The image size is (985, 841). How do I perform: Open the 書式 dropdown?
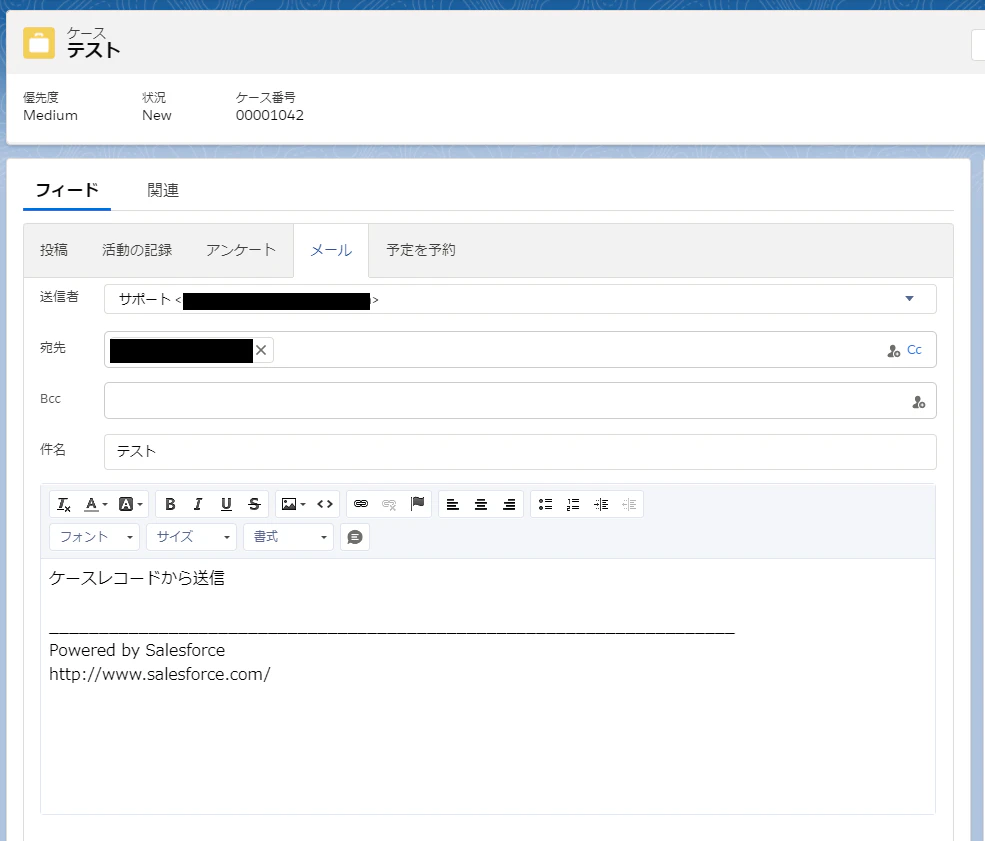pos(288,537)
